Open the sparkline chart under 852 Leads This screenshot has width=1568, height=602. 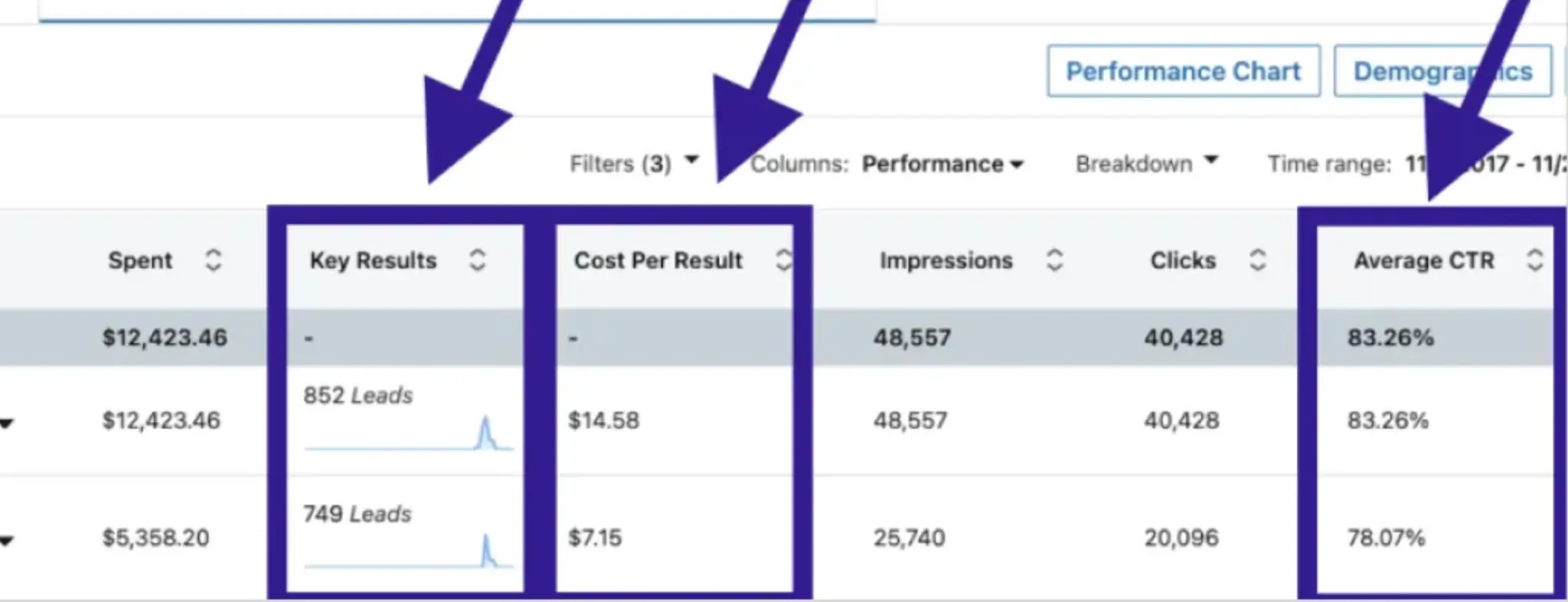point(408,435)
